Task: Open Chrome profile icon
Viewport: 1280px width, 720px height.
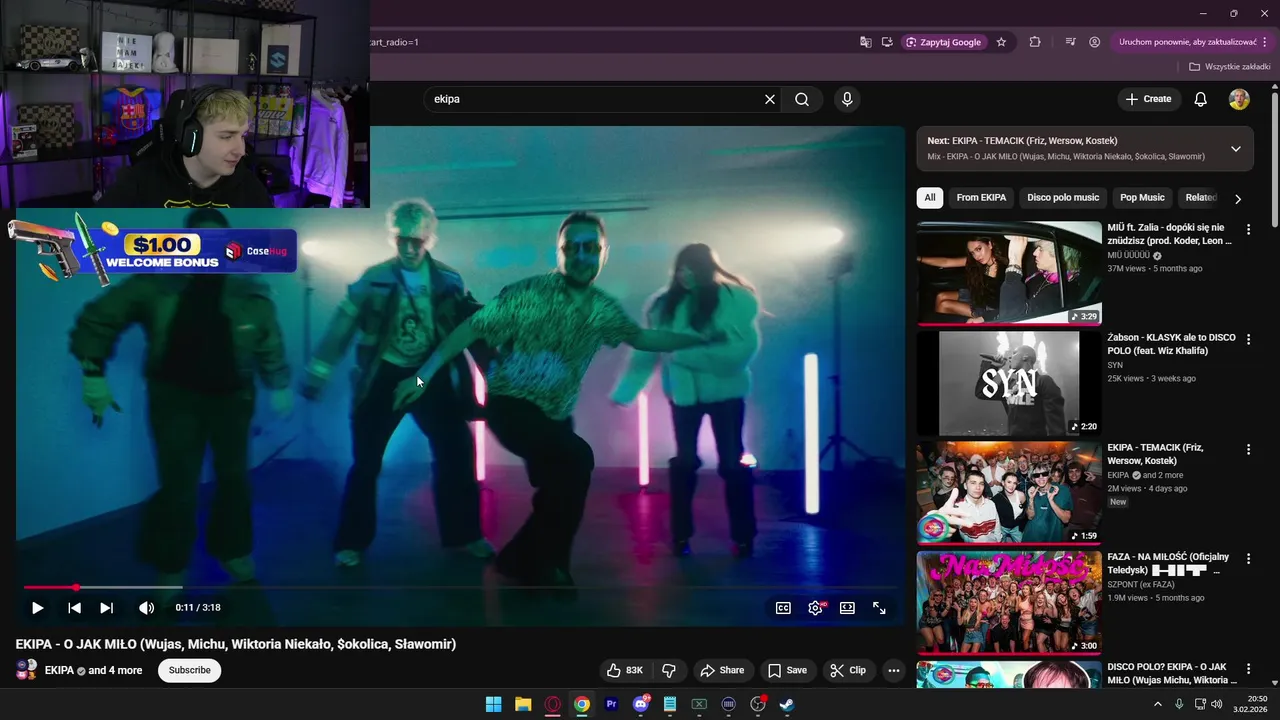Action: [1095, 42]
